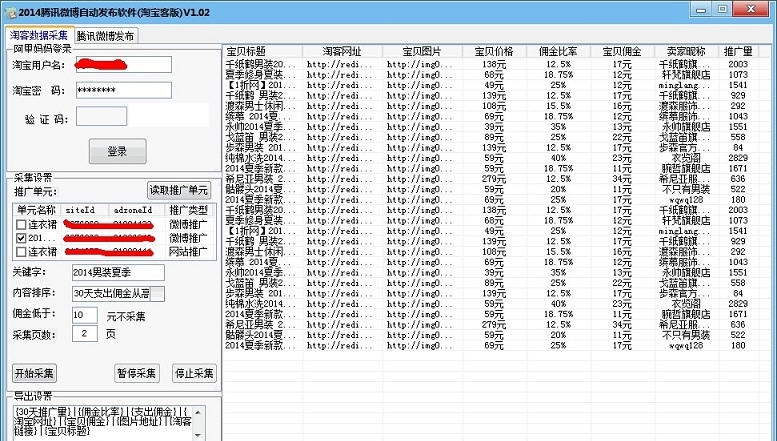Stop collection via 停止采集 button
777x441 pixels.
(x=194, y=374)
